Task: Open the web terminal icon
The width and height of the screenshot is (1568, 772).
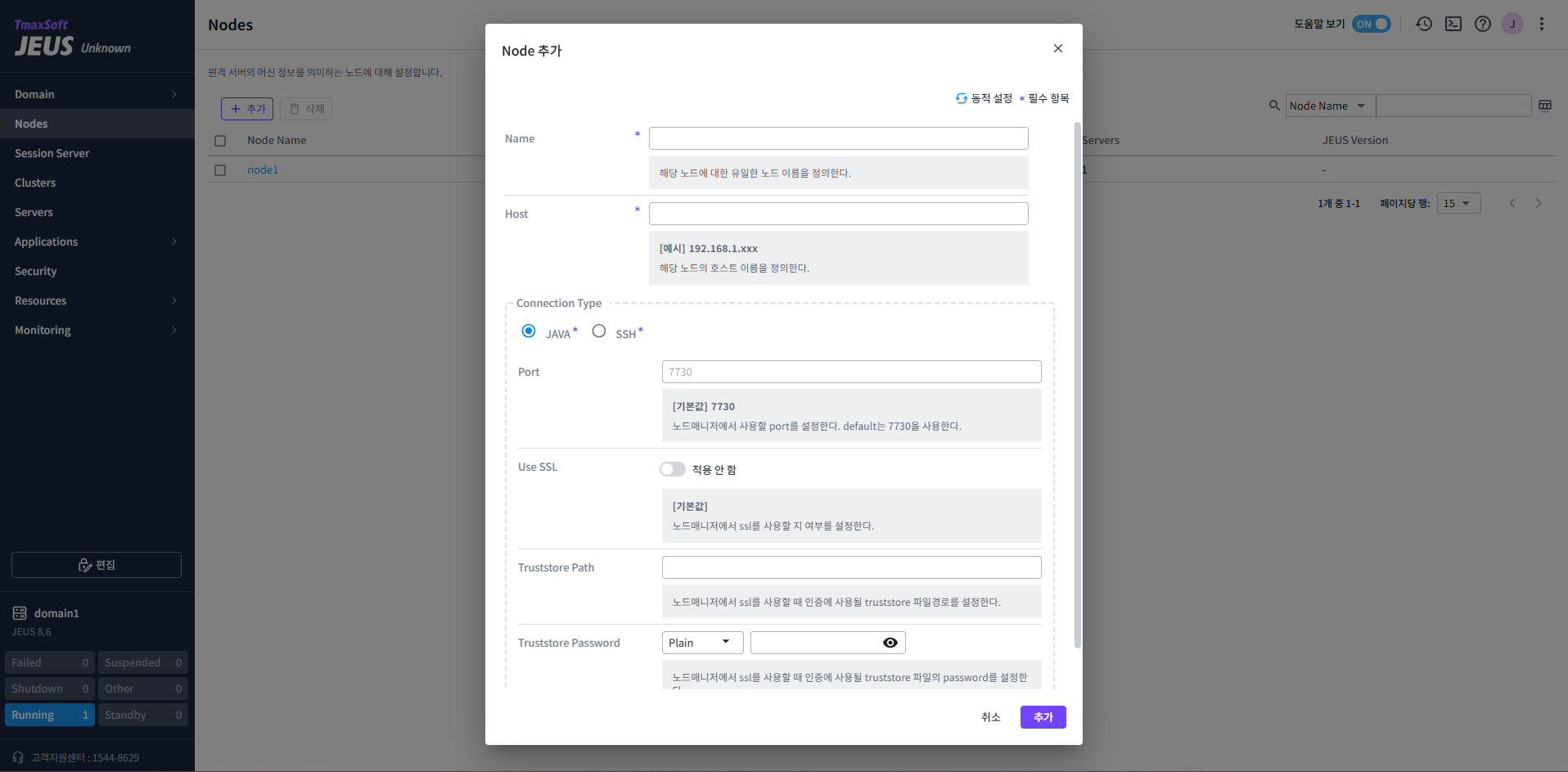Action: click(1453, 24)
